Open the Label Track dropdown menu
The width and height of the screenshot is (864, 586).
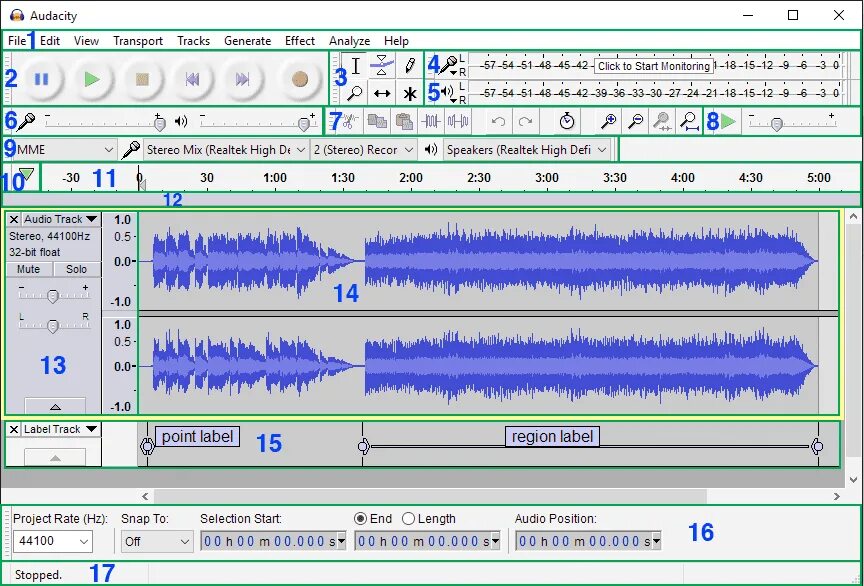(61, 429)
